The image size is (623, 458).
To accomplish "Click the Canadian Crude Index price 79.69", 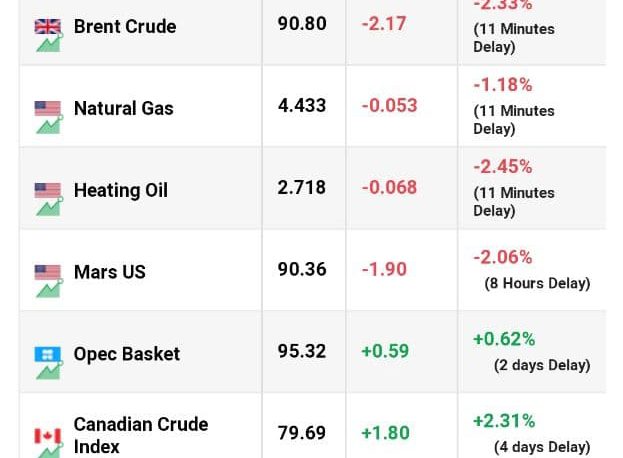I will click(302, 433).
